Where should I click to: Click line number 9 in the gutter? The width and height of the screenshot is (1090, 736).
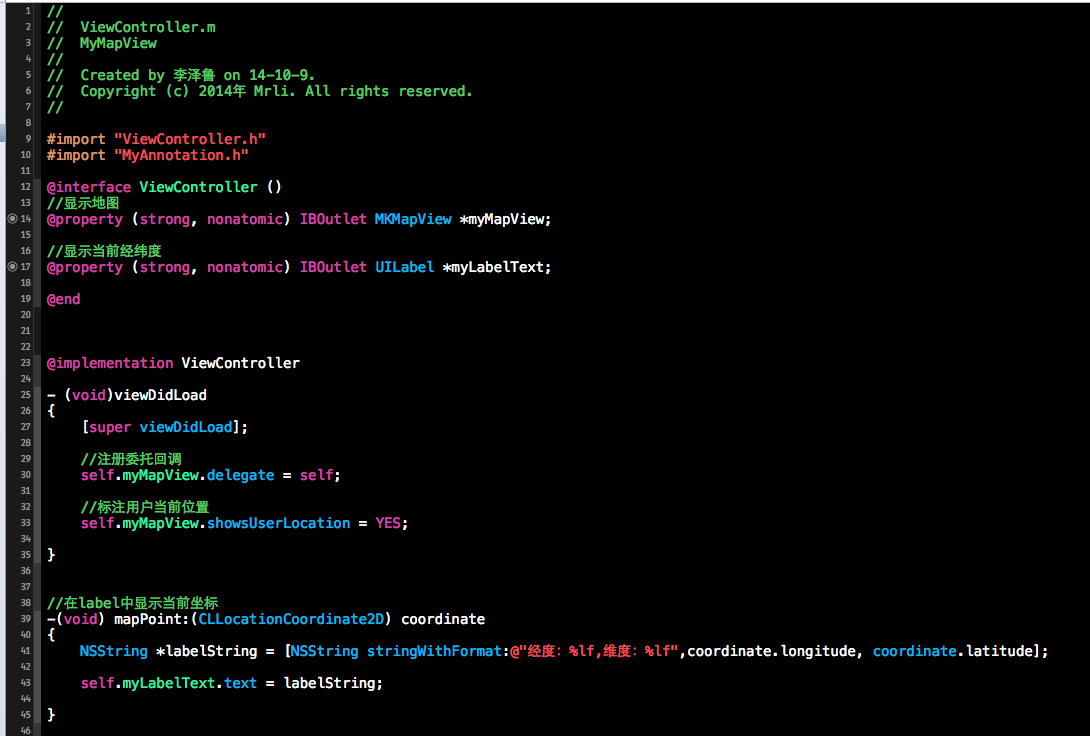click(29, 138)
